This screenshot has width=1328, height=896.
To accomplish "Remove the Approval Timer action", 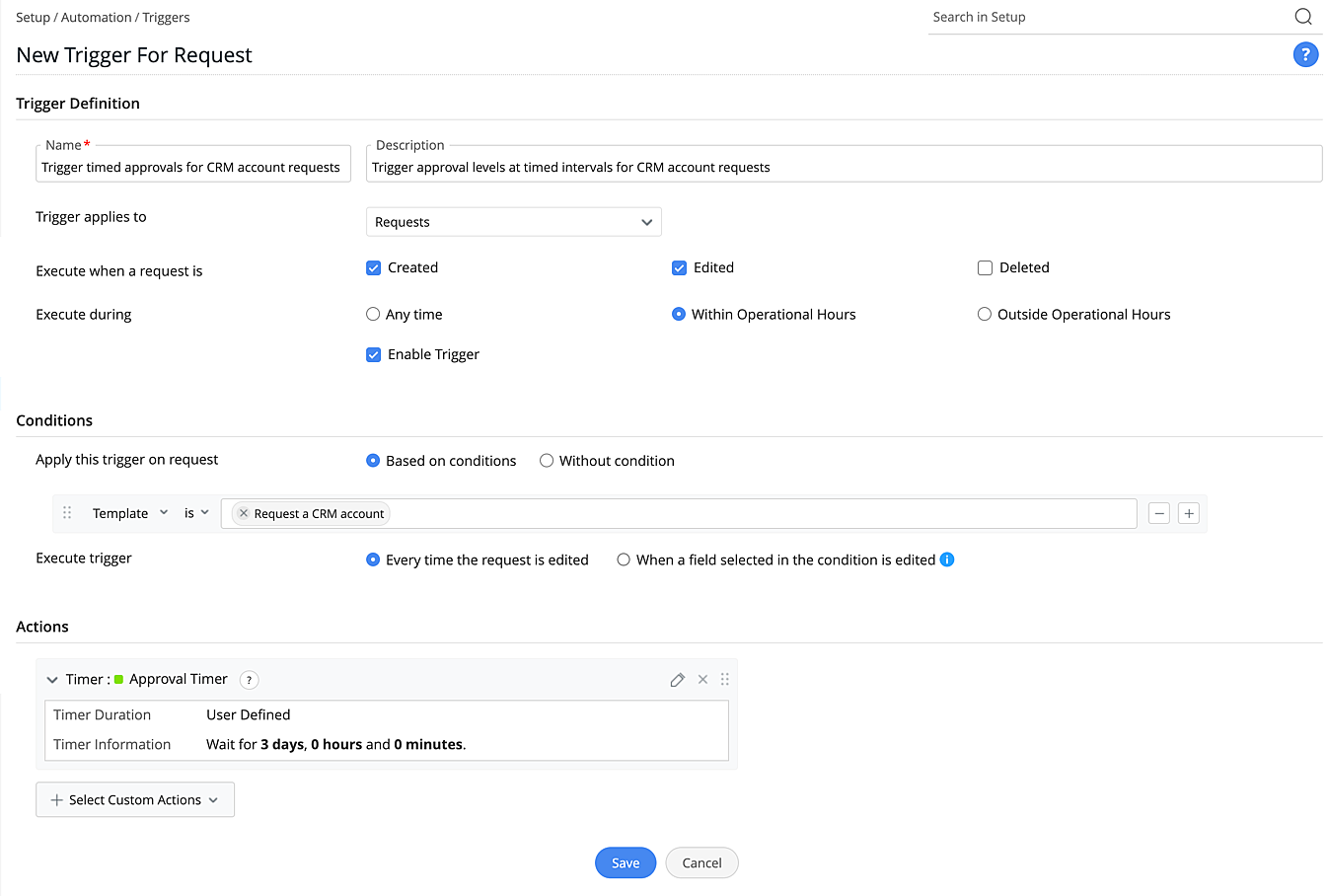I will pyautogui.click(x=702, y=680).
